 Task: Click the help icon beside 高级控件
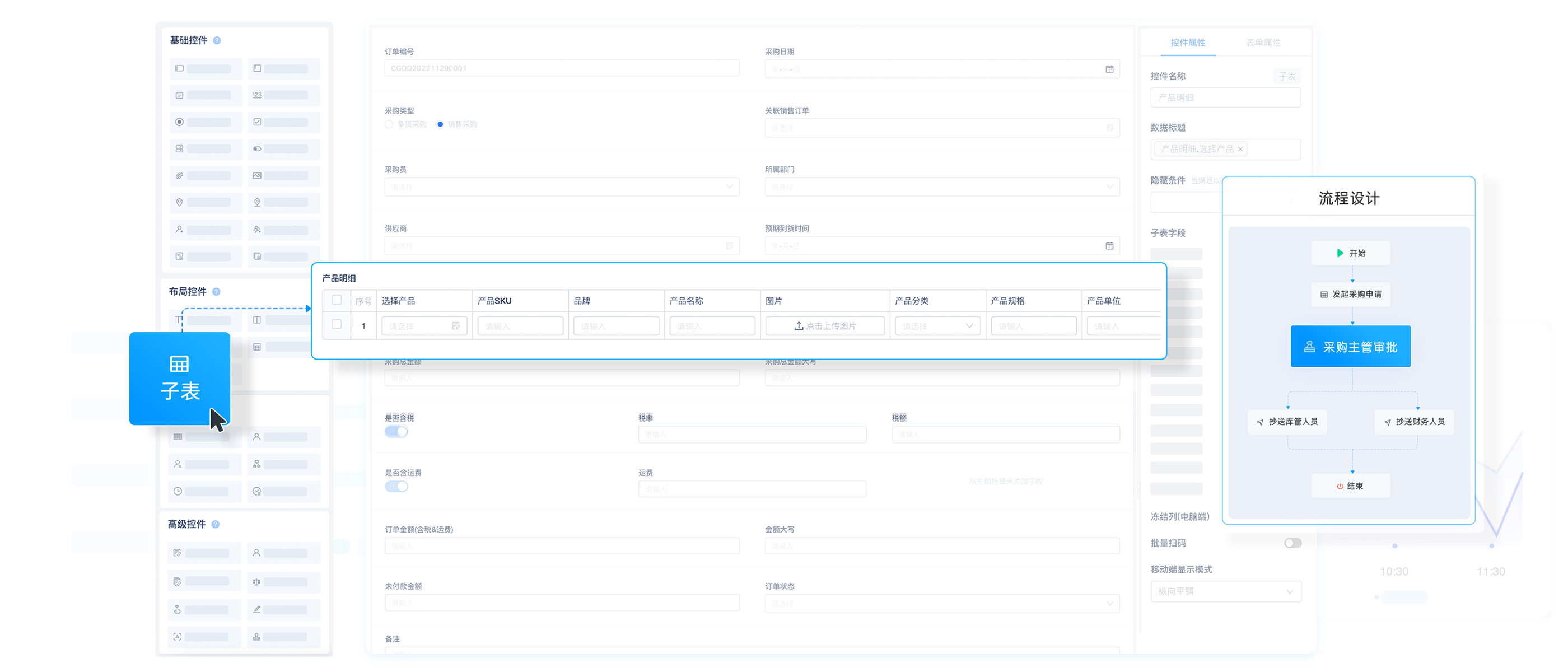pyautogui.click(x=215, y=525)
